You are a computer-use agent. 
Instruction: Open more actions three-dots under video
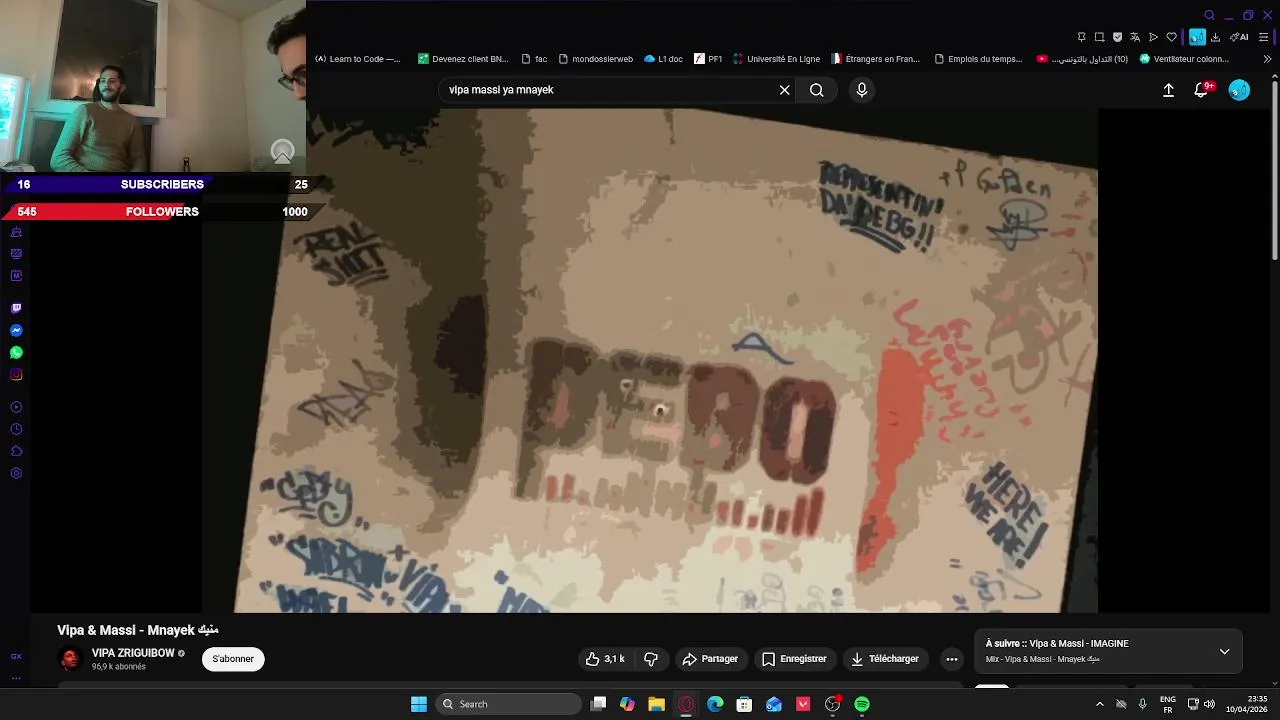click(952, 659)
